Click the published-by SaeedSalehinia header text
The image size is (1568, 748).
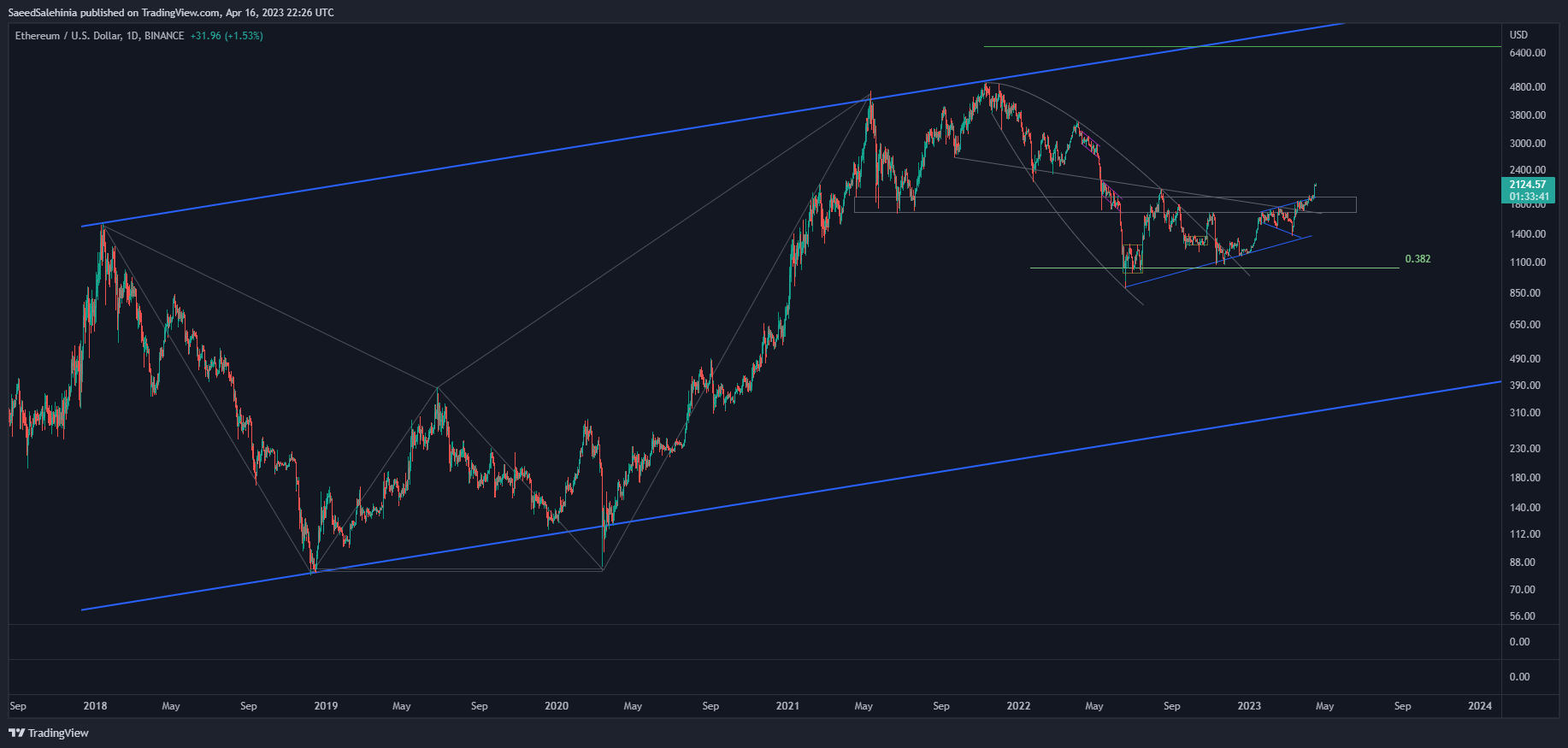(171, 12)
